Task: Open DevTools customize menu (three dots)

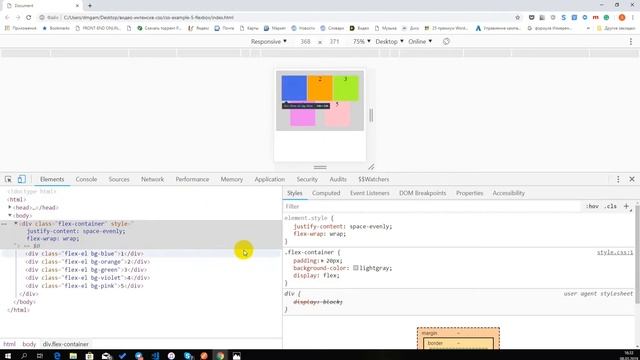Action: point(618,179)
